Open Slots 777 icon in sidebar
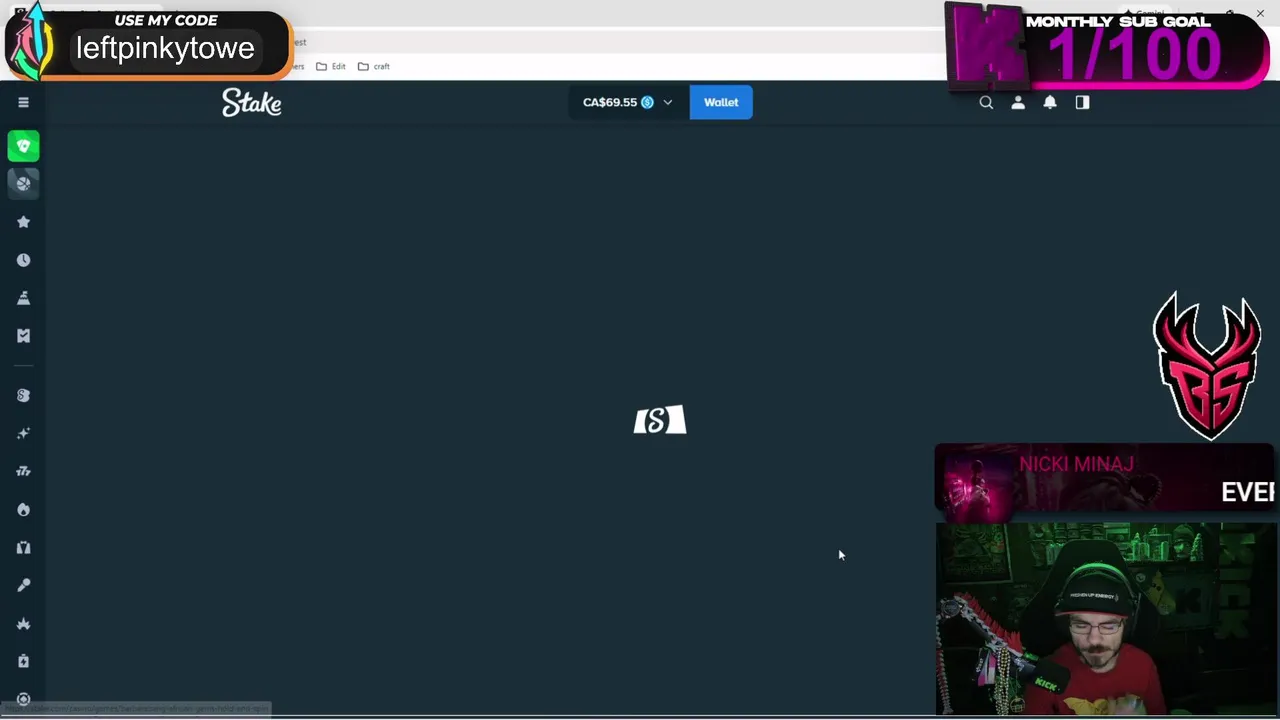 click(x=24, y=471)
